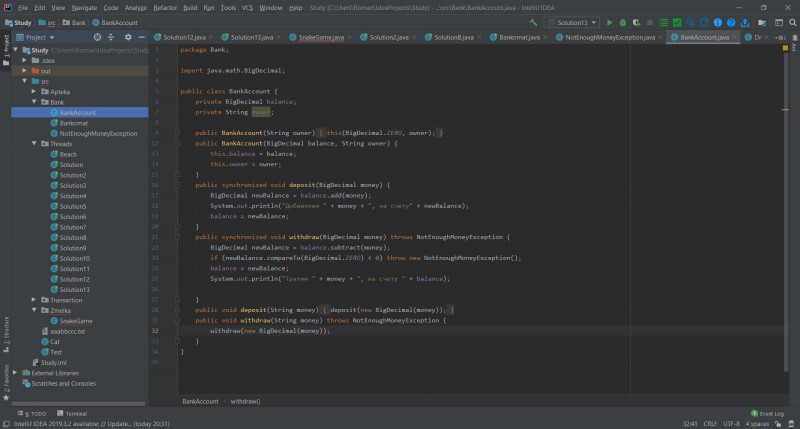Click the src breadcrumb in navigation bar
800x429 pixels.
coord(47,22)
